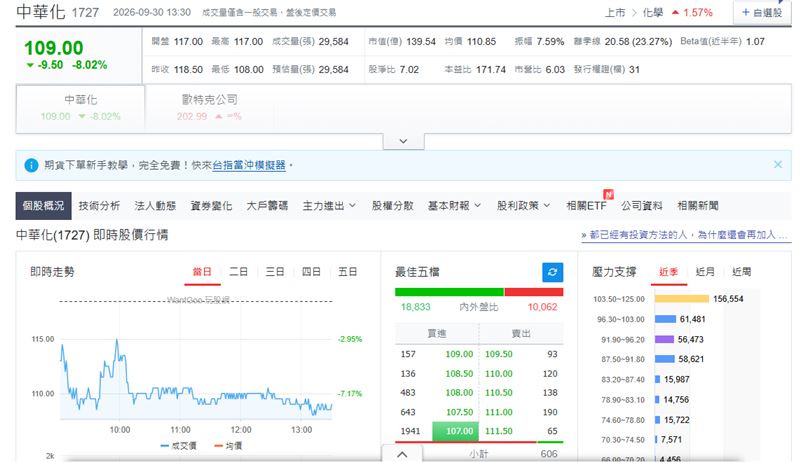Click the 台指當沖模擬器 link
The width and height of the screenshot is (800, 462).
pos(249,165)
